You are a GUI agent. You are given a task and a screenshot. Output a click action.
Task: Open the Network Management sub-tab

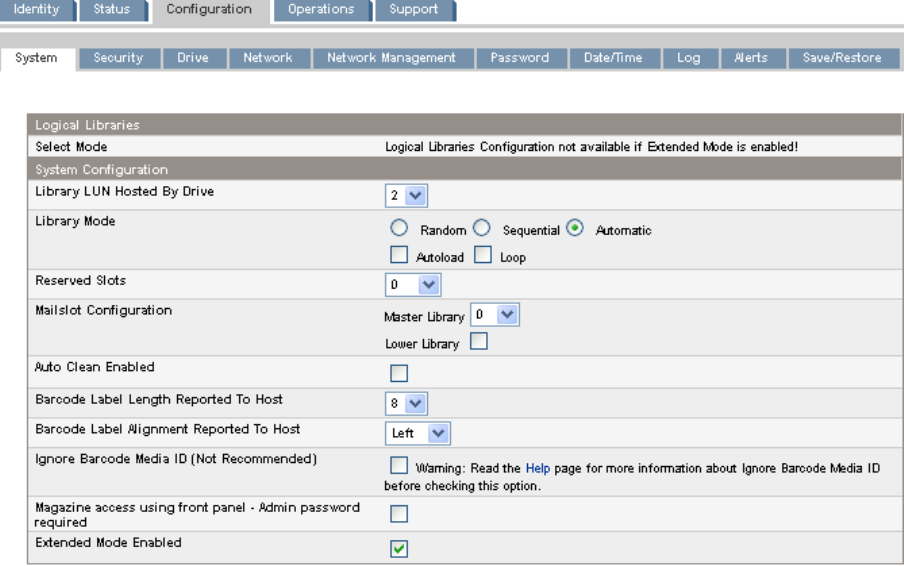pos(390,58)
